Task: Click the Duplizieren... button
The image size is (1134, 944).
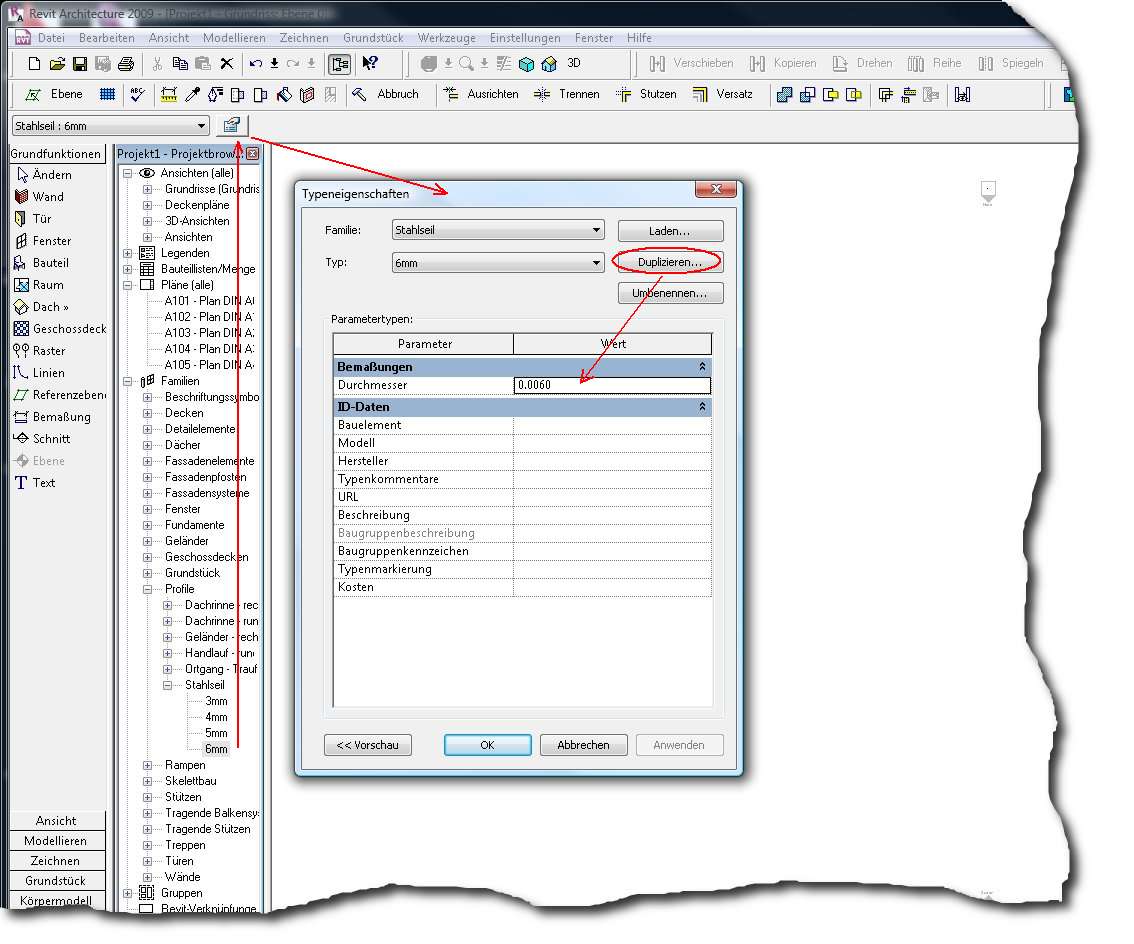Action: [x=670, y=262]
